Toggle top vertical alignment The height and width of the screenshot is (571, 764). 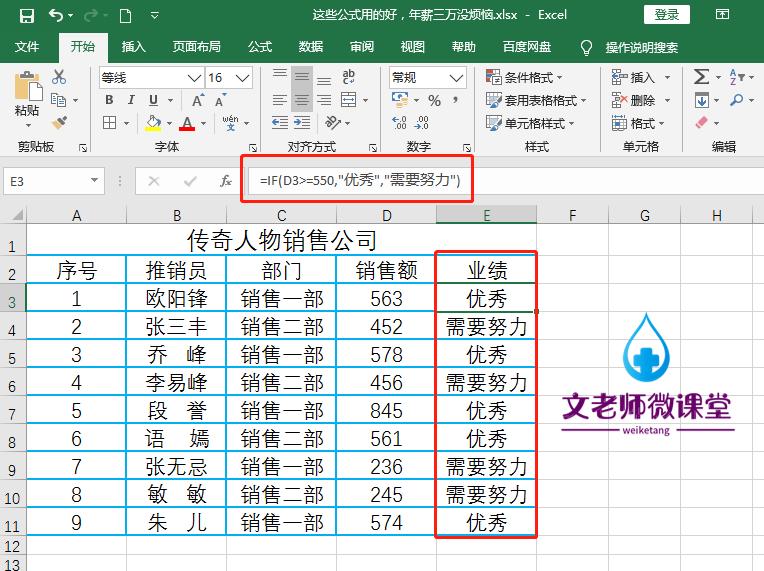[x=280, y=76]
